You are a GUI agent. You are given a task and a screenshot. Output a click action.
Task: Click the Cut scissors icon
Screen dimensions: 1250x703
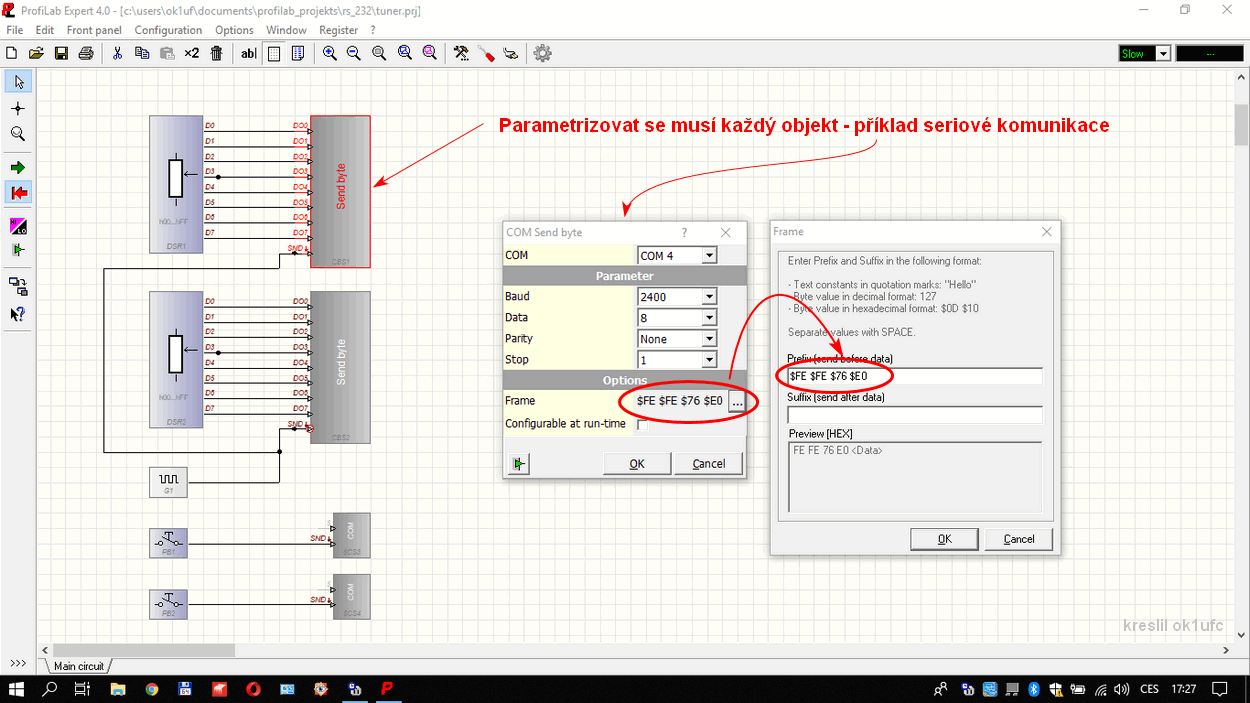coord(117,54)
